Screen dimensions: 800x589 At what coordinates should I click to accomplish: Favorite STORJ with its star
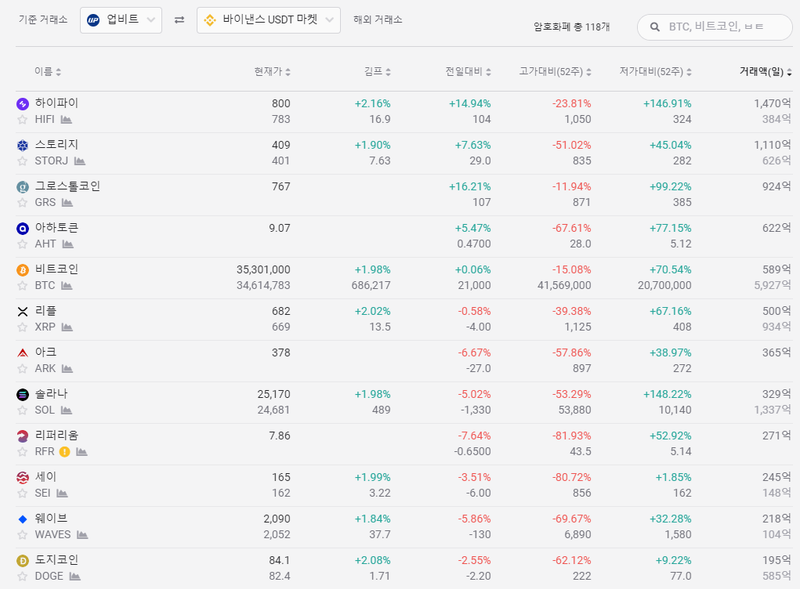[22, 161]
